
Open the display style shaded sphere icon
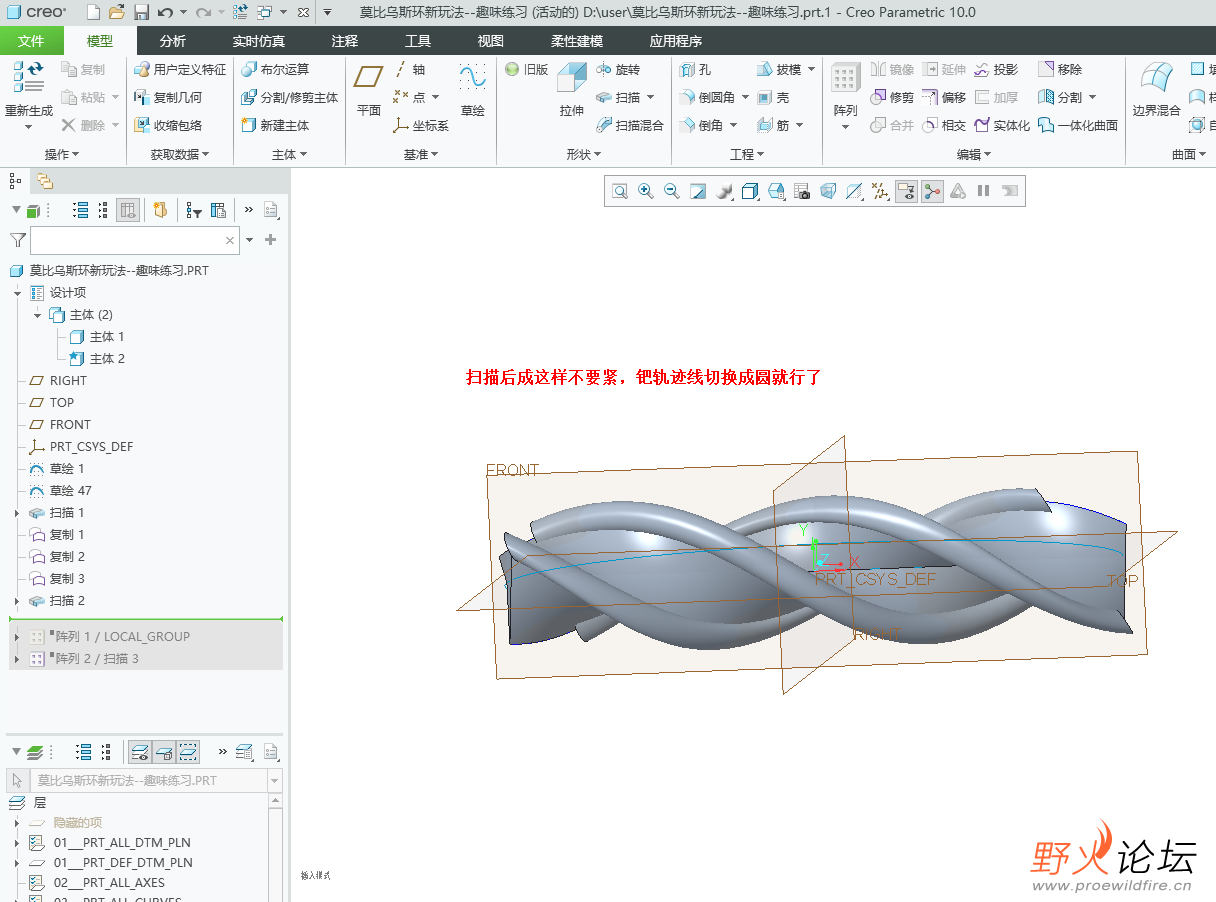724,191
